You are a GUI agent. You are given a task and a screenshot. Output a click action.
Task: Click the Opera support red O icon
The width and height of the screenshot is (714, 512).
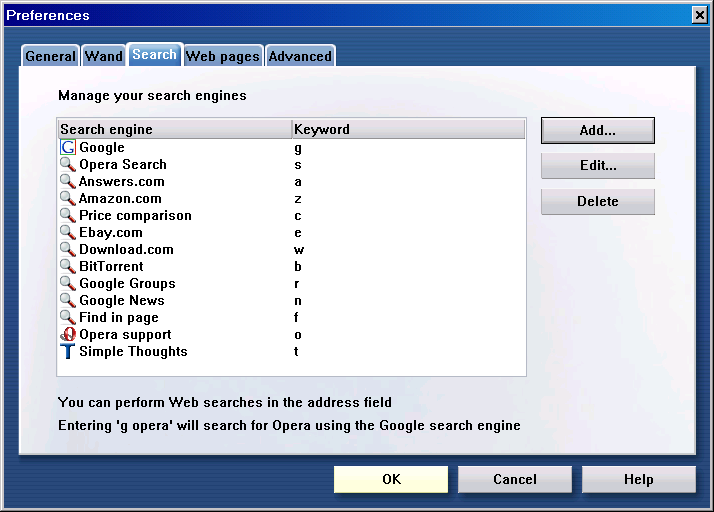[x=68, y=334]
